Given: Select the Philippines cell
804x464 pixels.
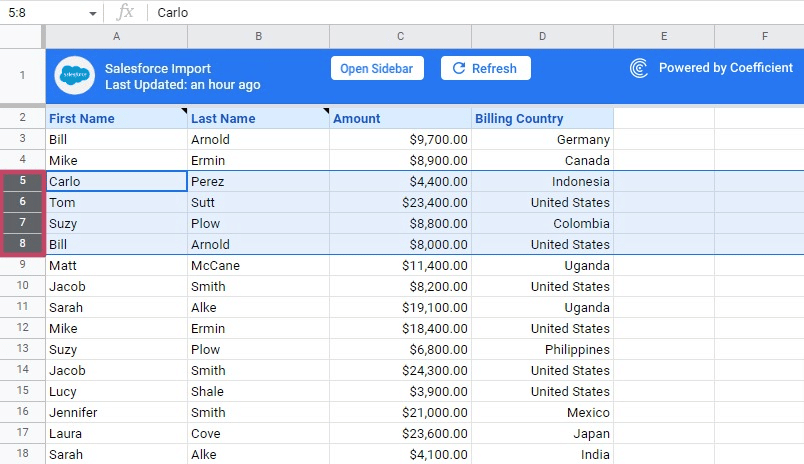Looking at the screenshot, I should tap(542, 350).
